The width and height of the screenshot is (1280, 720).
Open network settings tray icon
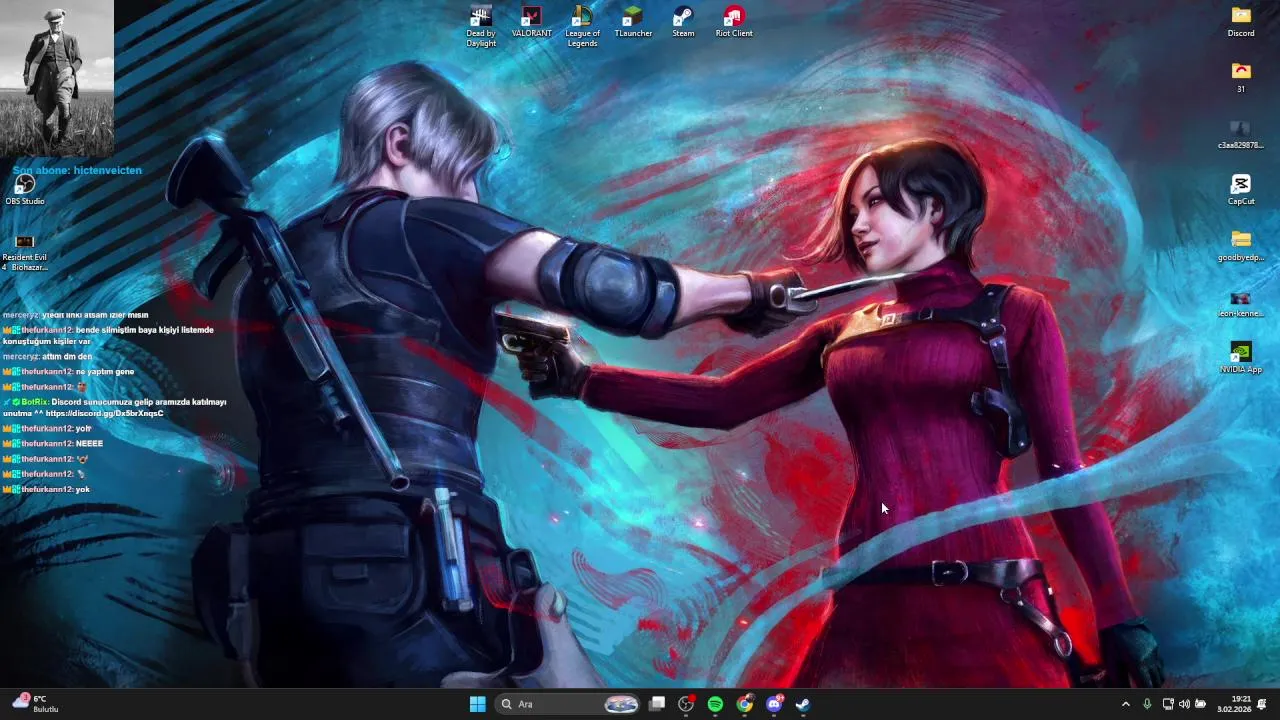click(1168, 704)
